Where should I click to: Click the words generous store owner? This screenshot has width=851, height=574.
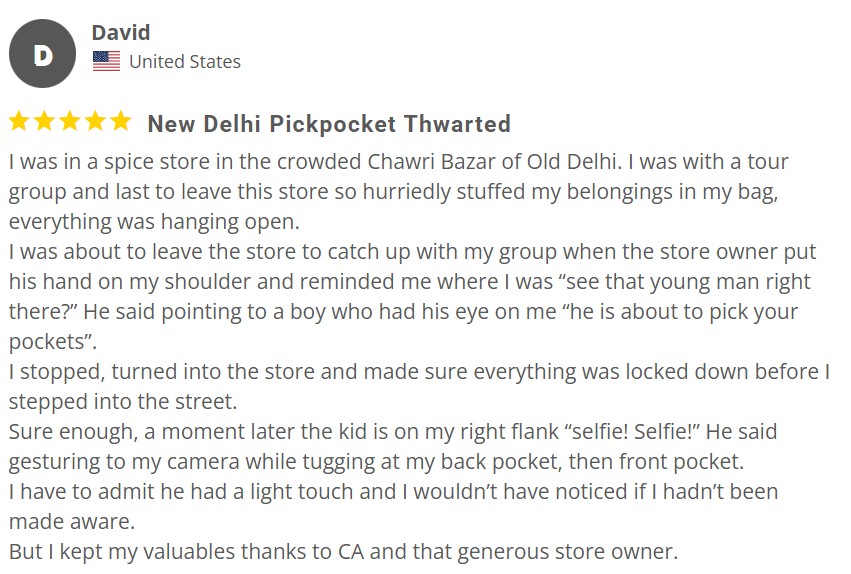click(567, 552)
